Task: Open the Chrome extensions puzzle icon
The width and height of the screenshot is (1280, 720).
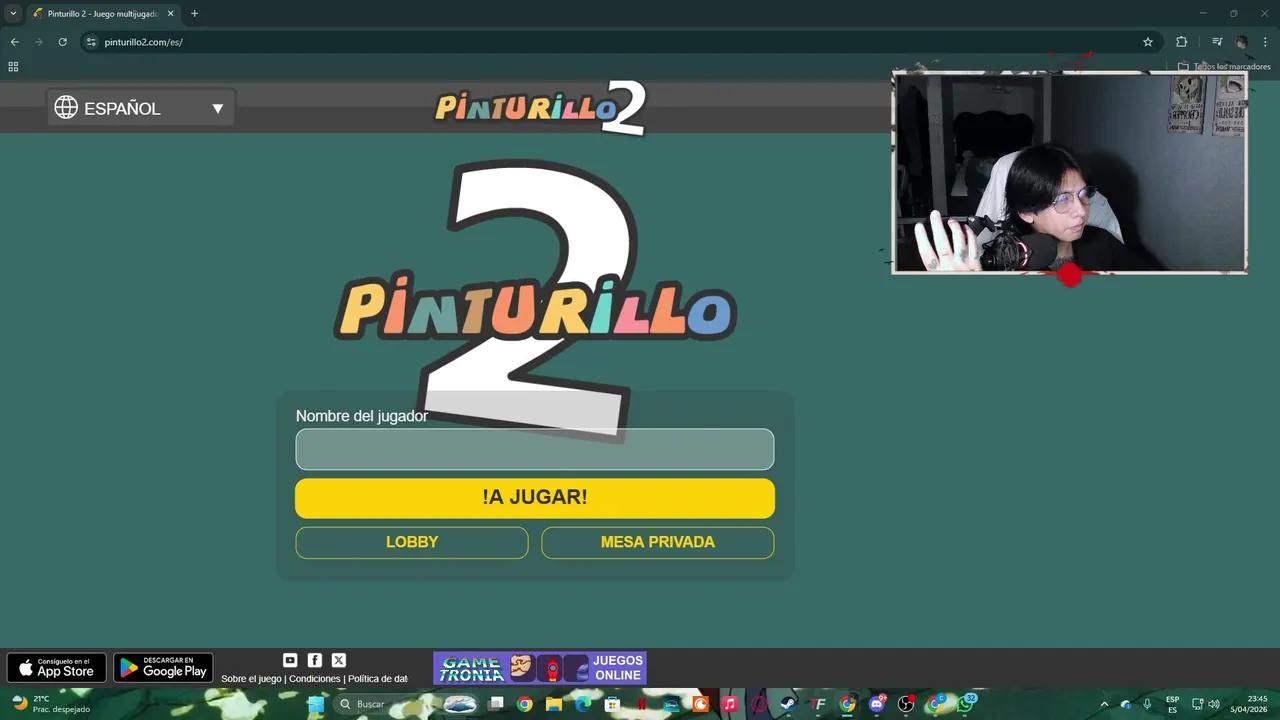Action: point(1181,42)
